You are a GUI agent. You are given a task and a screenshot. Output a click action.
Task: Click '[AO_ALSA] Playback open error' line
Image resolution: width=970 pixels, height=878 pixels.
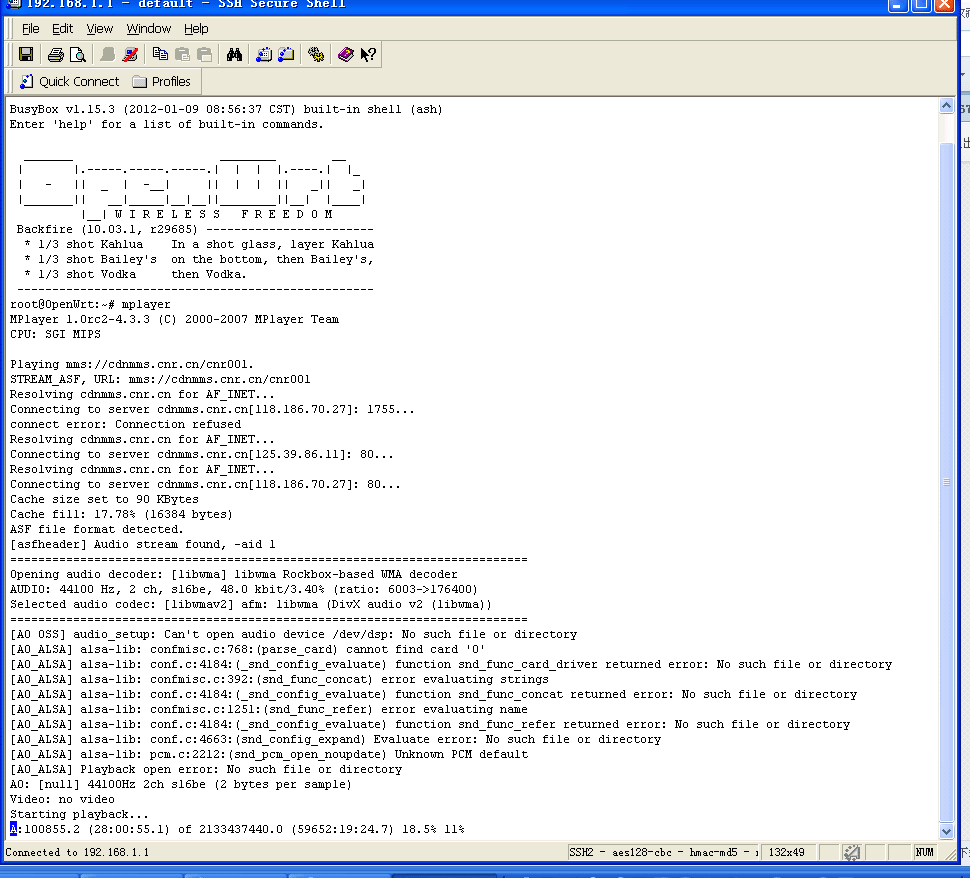(x=206, y=770)
